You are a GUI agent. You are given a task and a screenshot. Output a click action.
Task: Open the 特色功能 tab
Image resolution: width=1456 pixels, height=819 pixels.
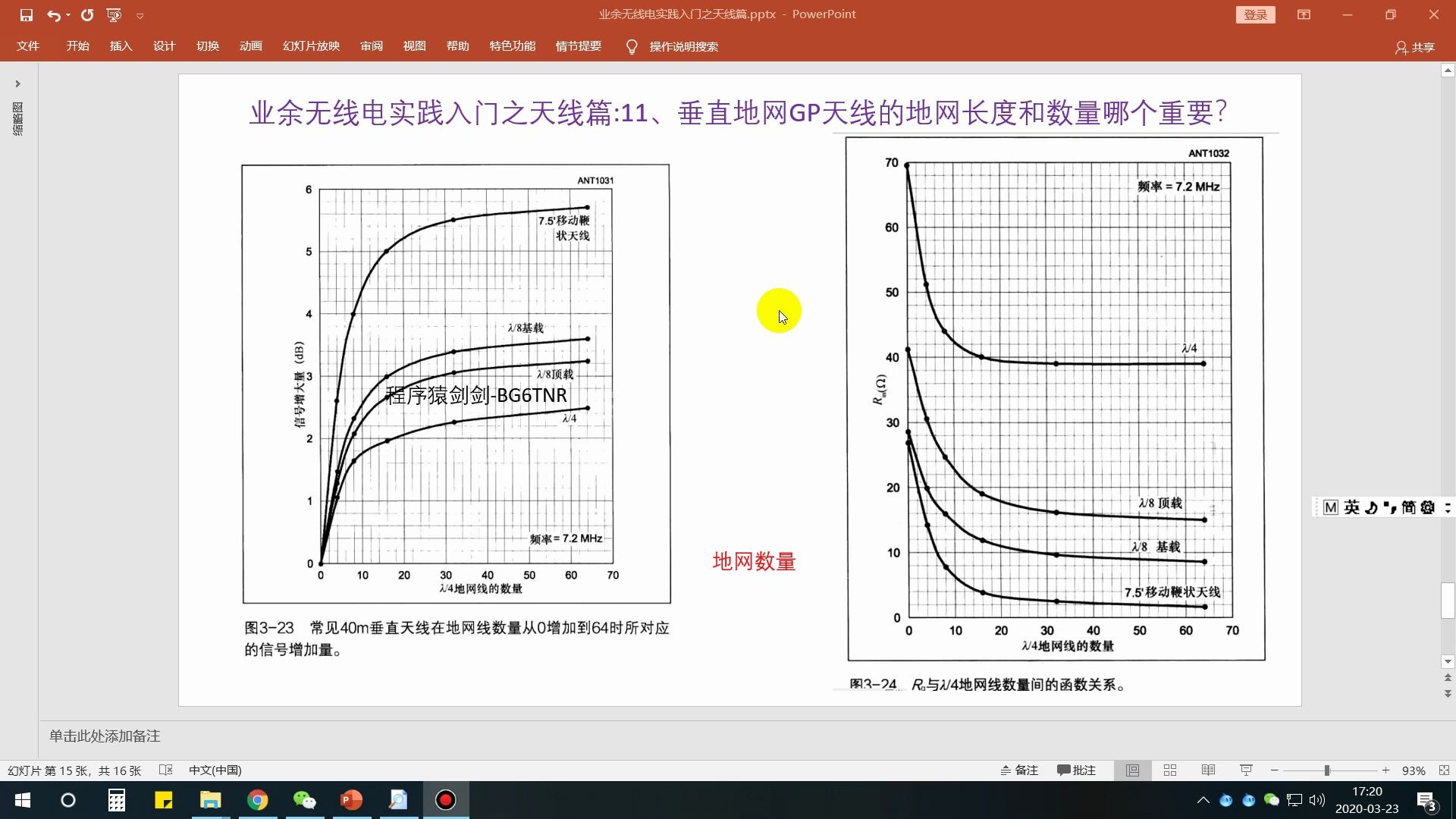(x=512, y=46)
